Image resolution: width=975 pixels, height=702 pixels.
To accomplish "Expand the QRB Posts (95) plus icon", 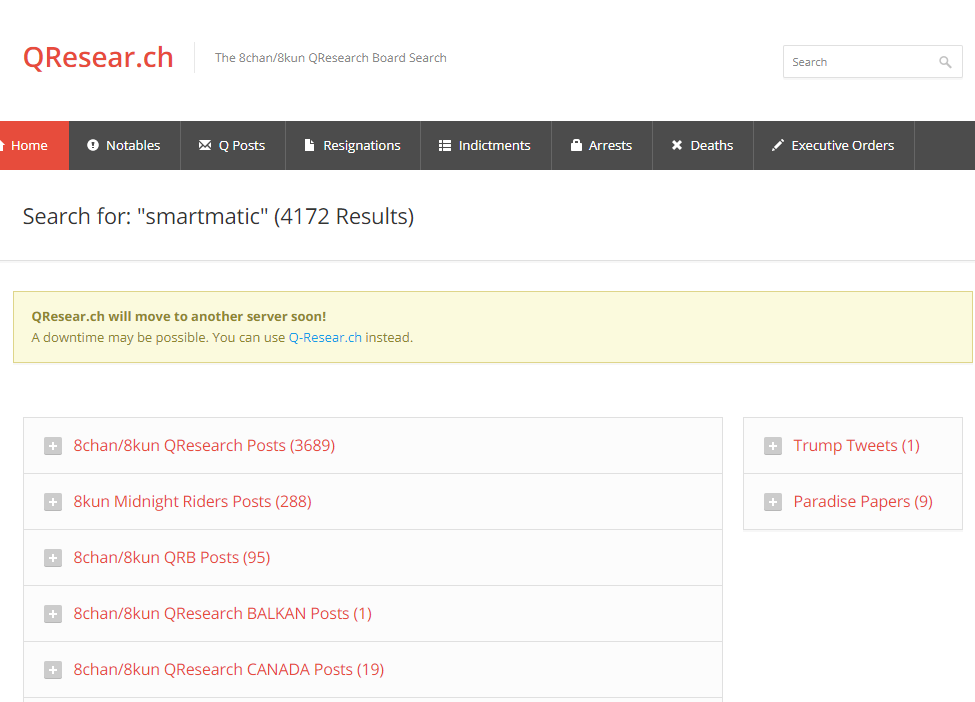I will (x=53, y=558).
